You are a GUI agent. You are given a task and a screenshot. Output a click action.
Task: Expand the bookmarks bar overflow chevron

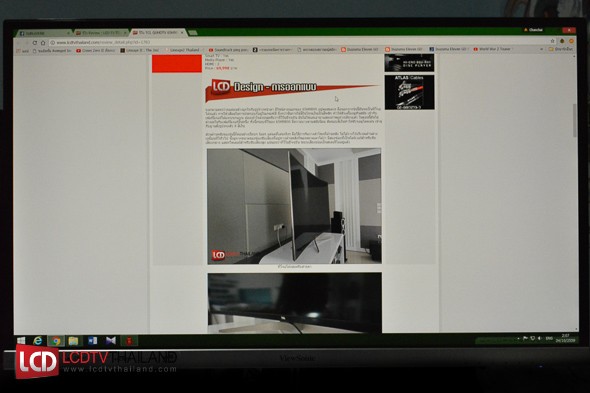coord(541,49)
